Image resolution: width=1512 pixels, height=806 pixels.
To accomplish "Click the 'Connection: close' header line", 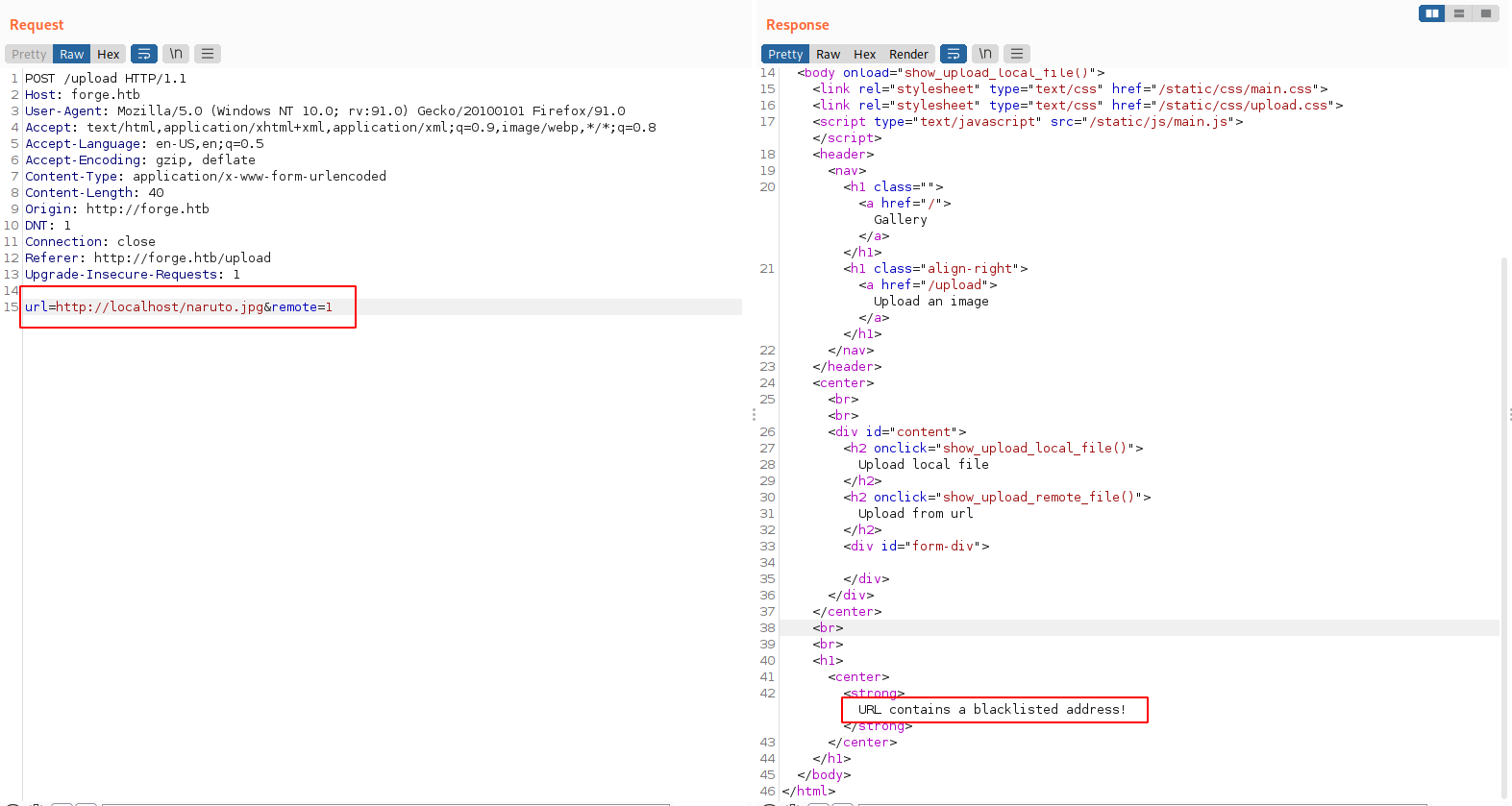I will (x=90, y=242).
